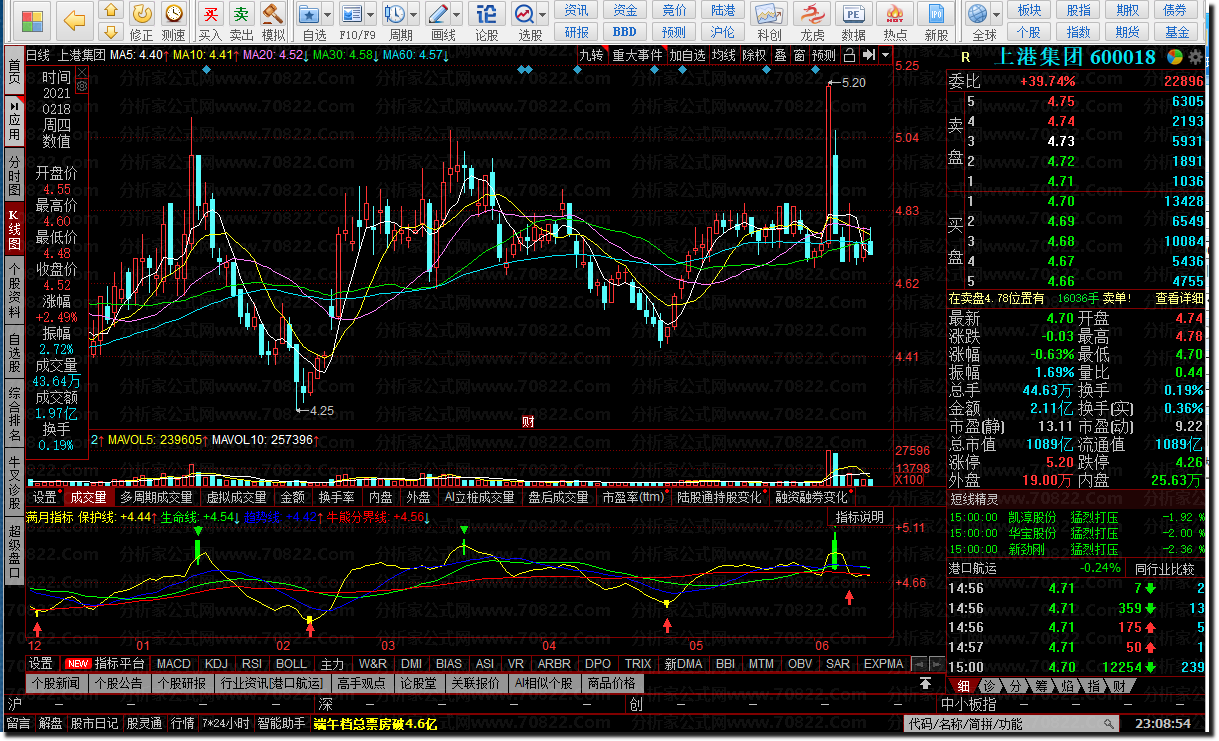The height and width of the screenshot is (741, 1219).
Task: Click the colorful home grid icon
Action: point(32,20)
